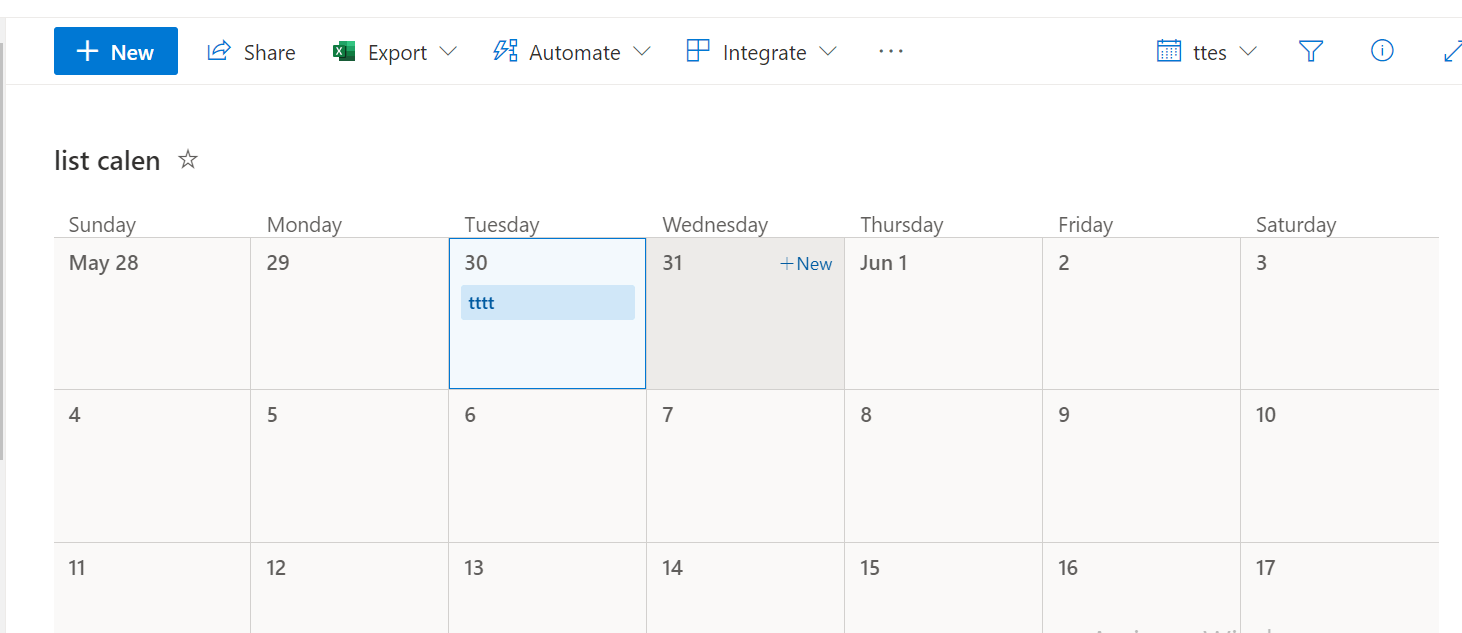Click the expand to full screen arrow icon
The width and height of the screenshot is (1462, 633).
point(1452,52)
